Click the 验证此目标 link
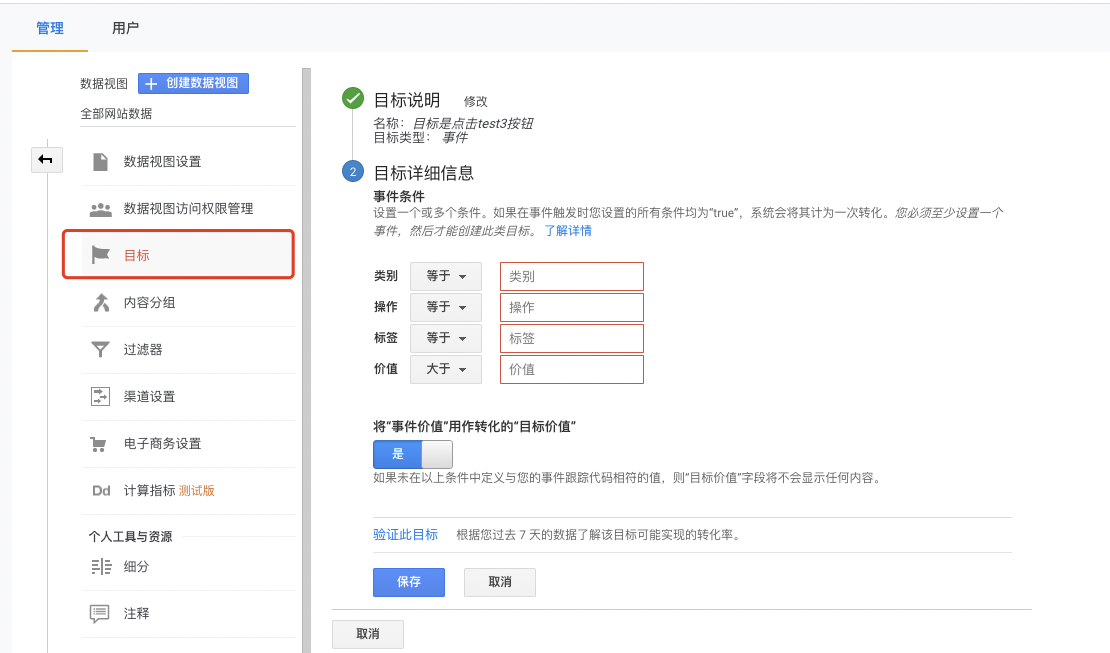Image resolution: width=1110 pixels, height=653 pixels. pyautogui.click(x=405, y=534)
